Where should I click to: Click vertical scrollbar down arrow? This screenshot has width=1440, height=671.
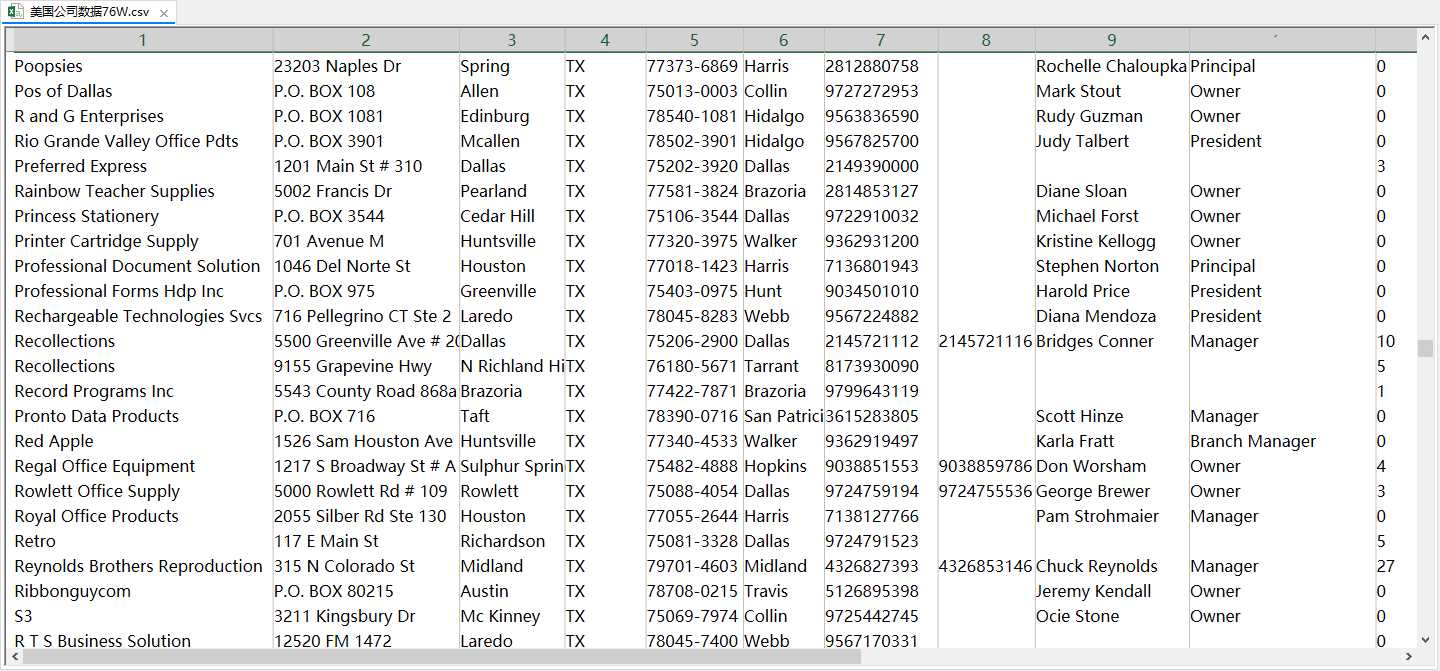(1425, 640)
